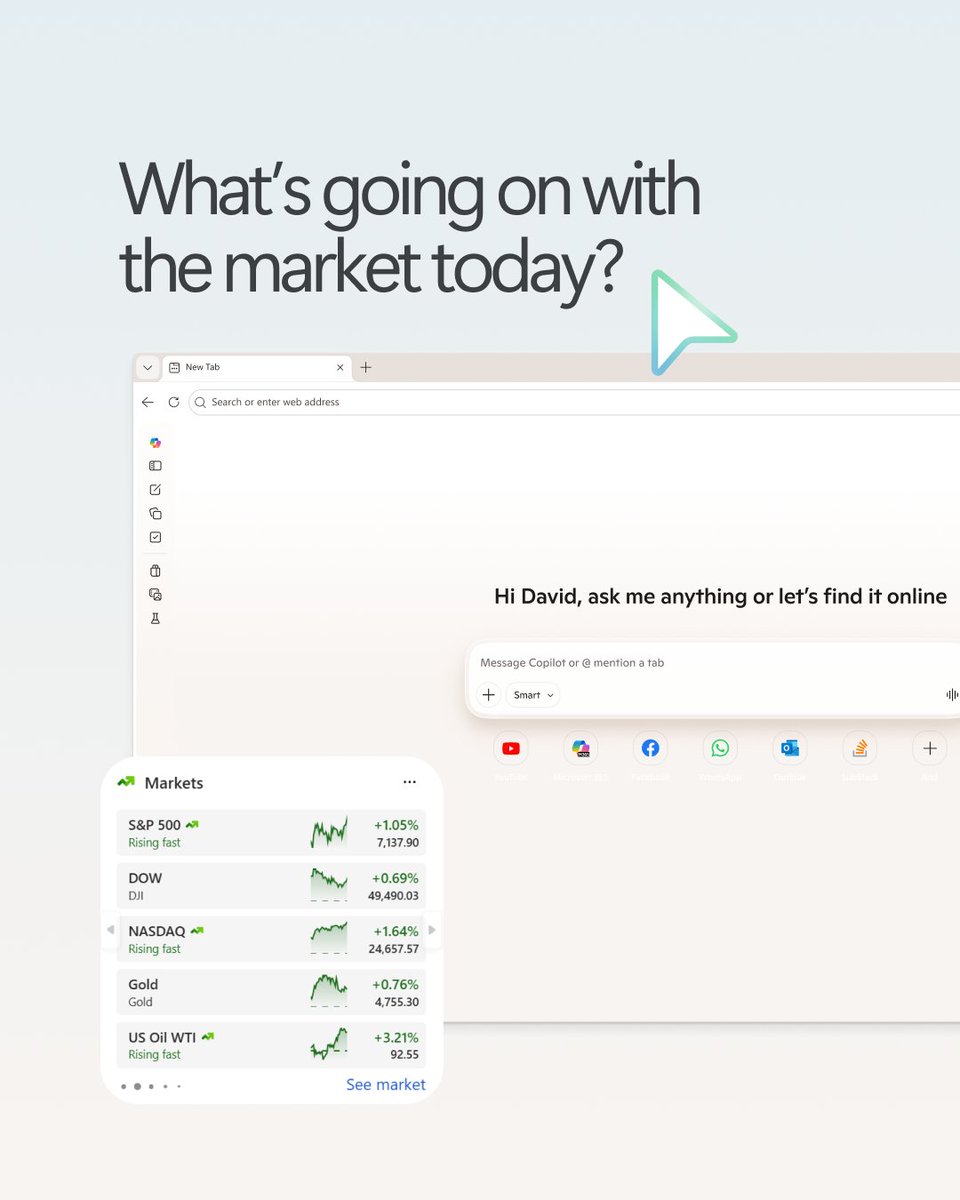Open the Substack shortcut
This screenshot has height=1200, width=960.
coord(859,748)
